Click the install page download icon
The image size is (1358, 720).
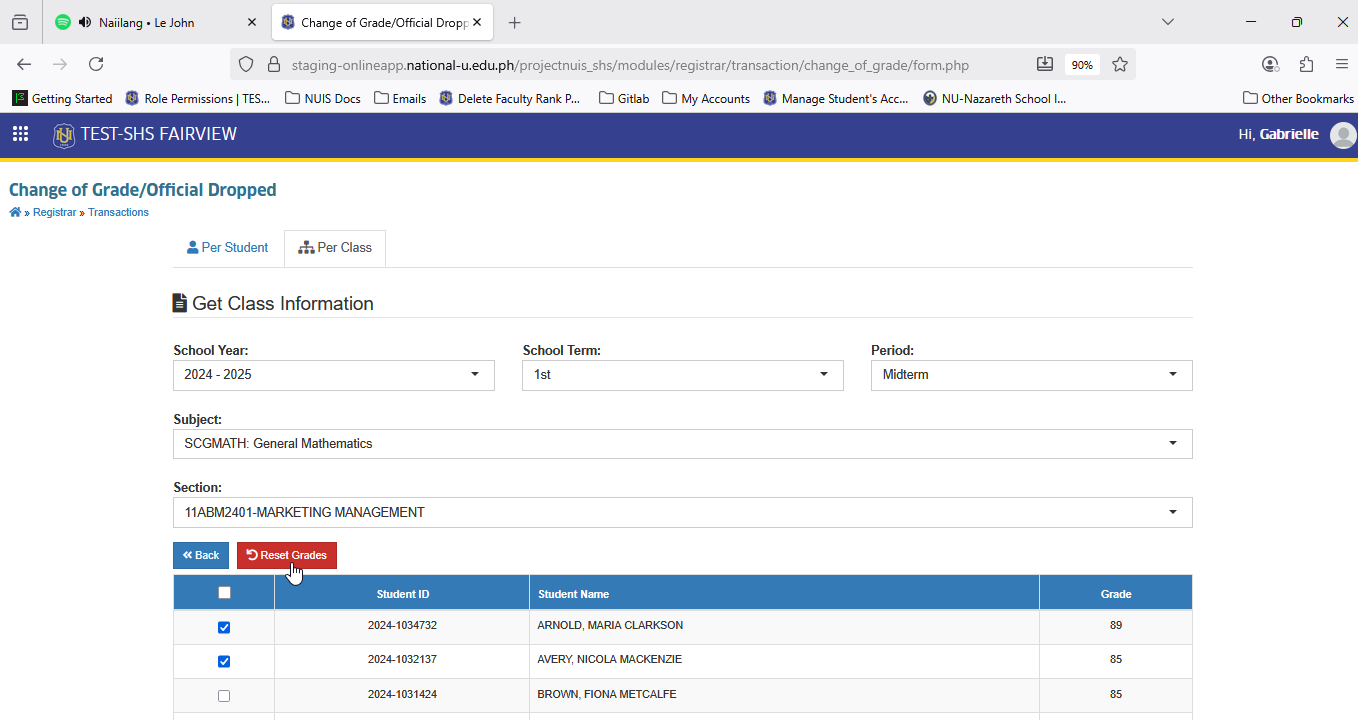[x=1045, y=64]
